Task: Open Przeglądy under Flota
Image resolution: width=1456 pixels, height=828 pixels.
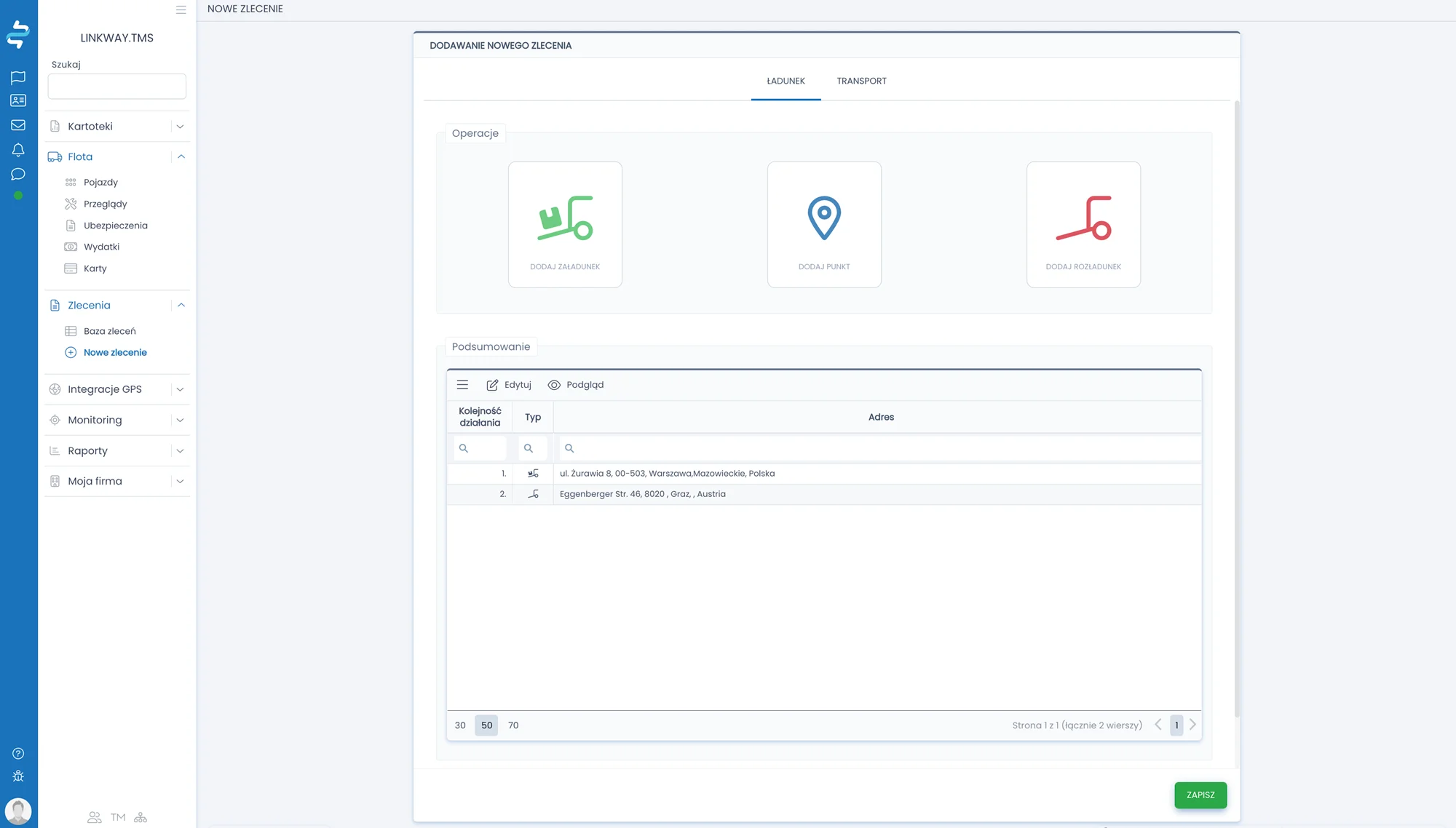Action: coord(105,204)
